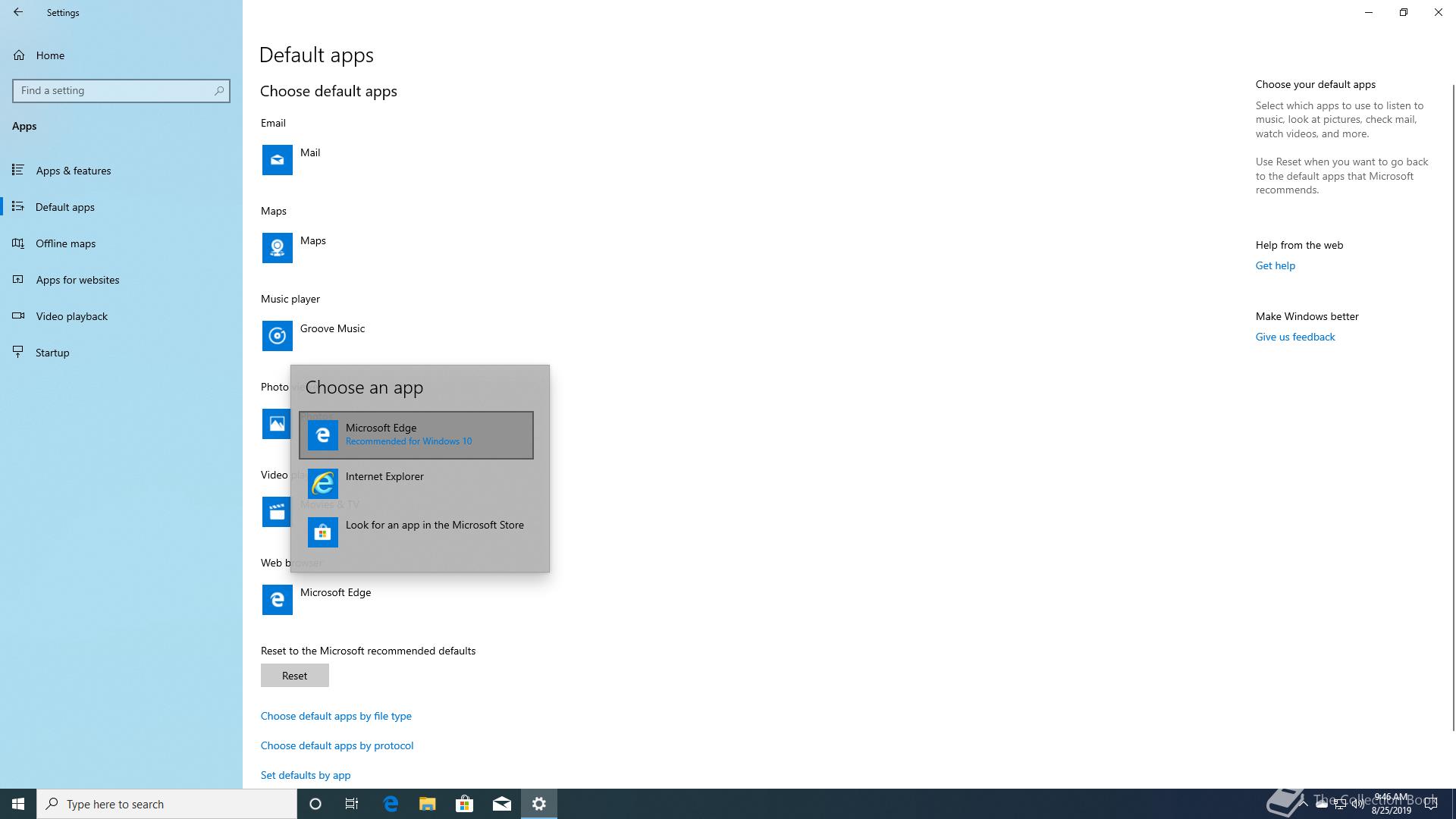The height and width of the screenshot is (819, 1456).
Task: Click the Web browser Microsoft Edge icon
Action: click(278, 600)
